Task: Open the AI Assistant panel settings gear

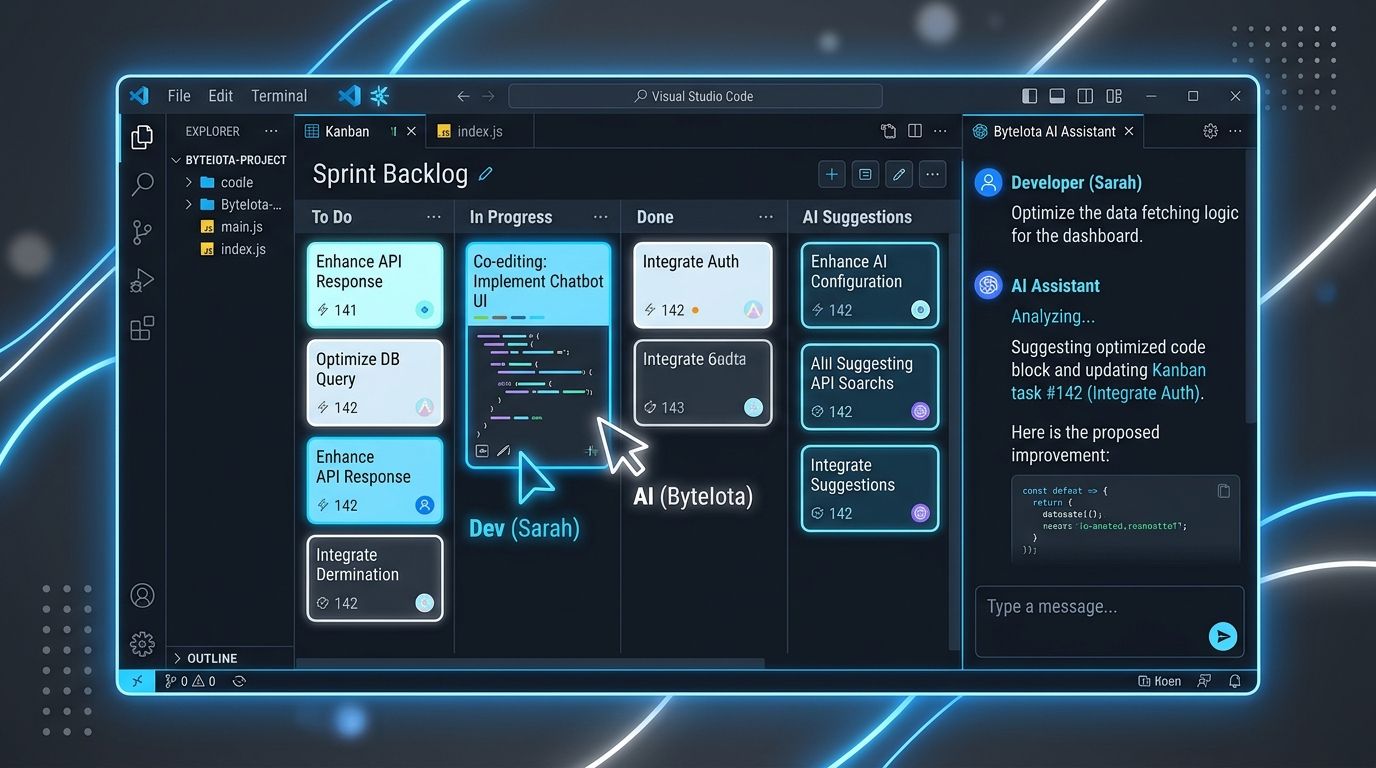Action: click(x=1210, y=131)
